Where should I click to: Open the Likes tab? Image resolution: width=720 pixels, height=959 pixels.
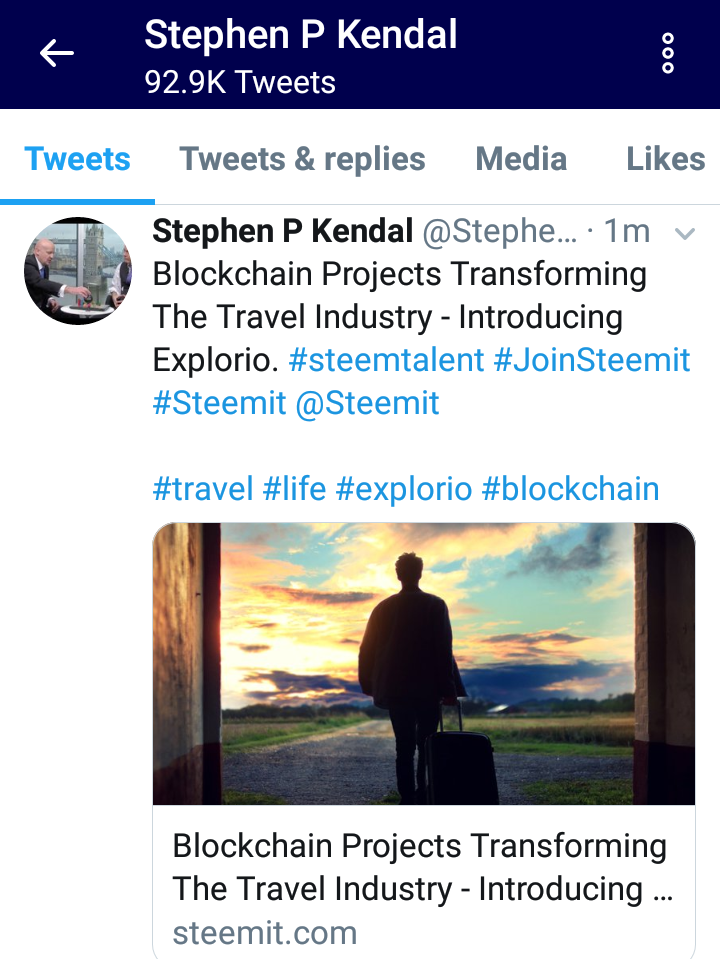[666, 159]
